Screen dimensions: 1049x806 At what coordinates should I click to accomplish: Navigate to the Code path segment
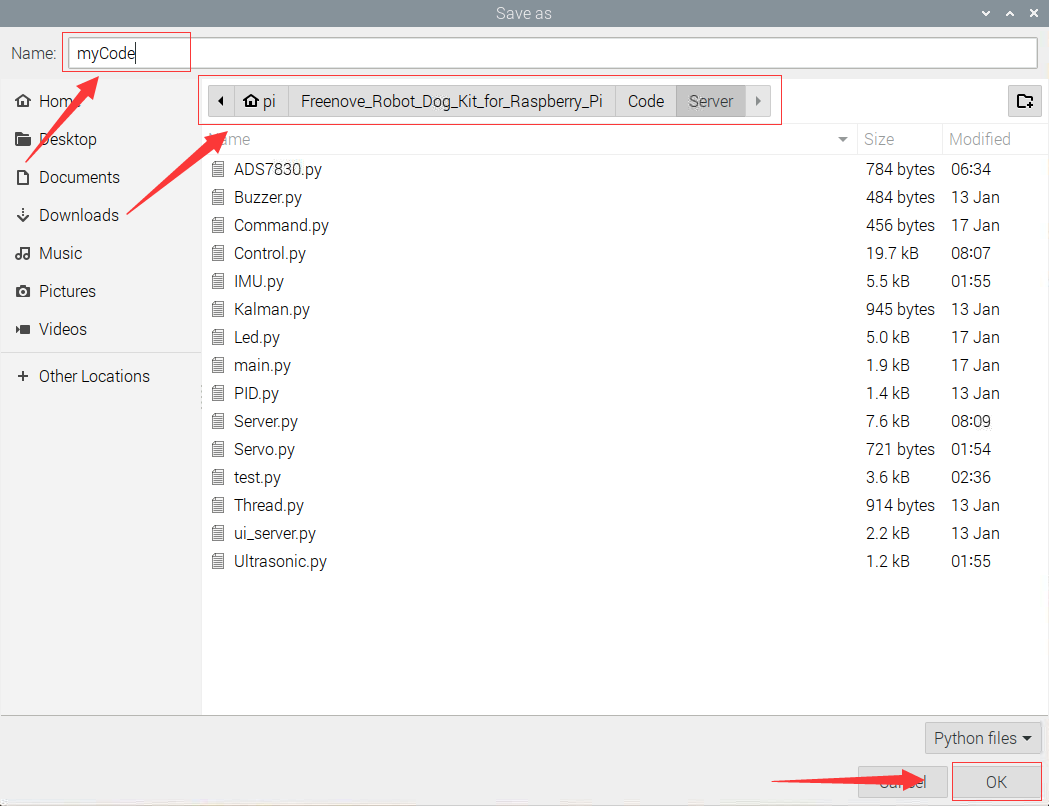pos(646,101)
